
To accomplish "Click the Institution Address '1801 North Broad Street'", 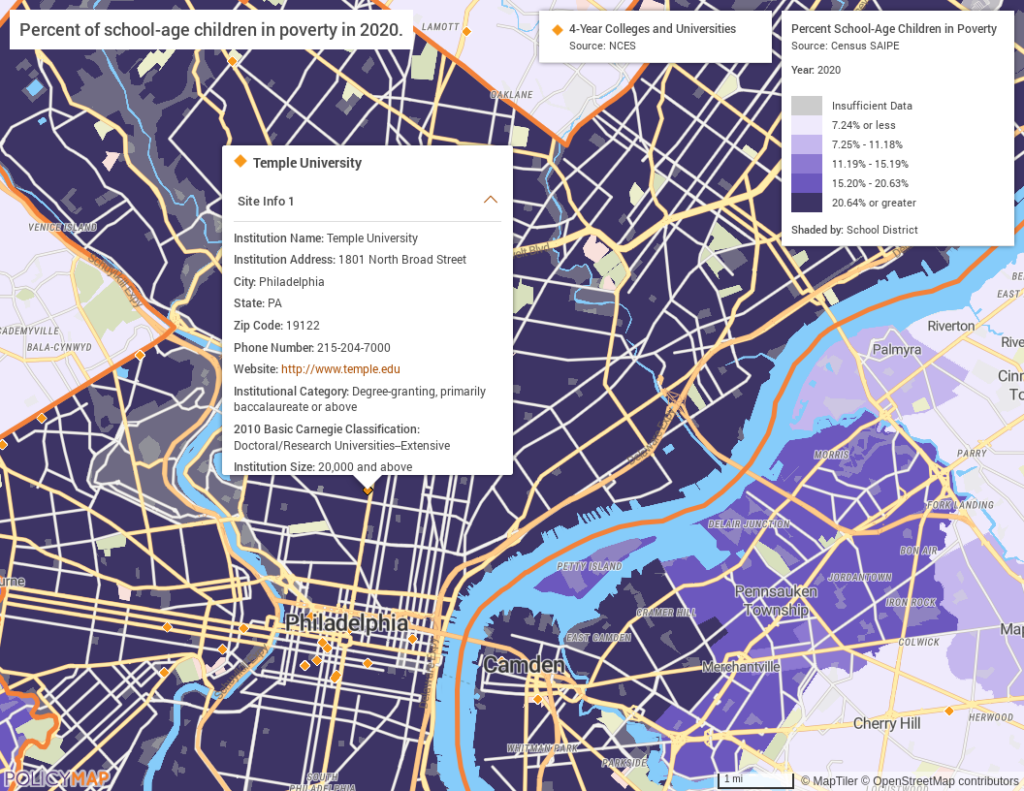I will tap(402, 259).
